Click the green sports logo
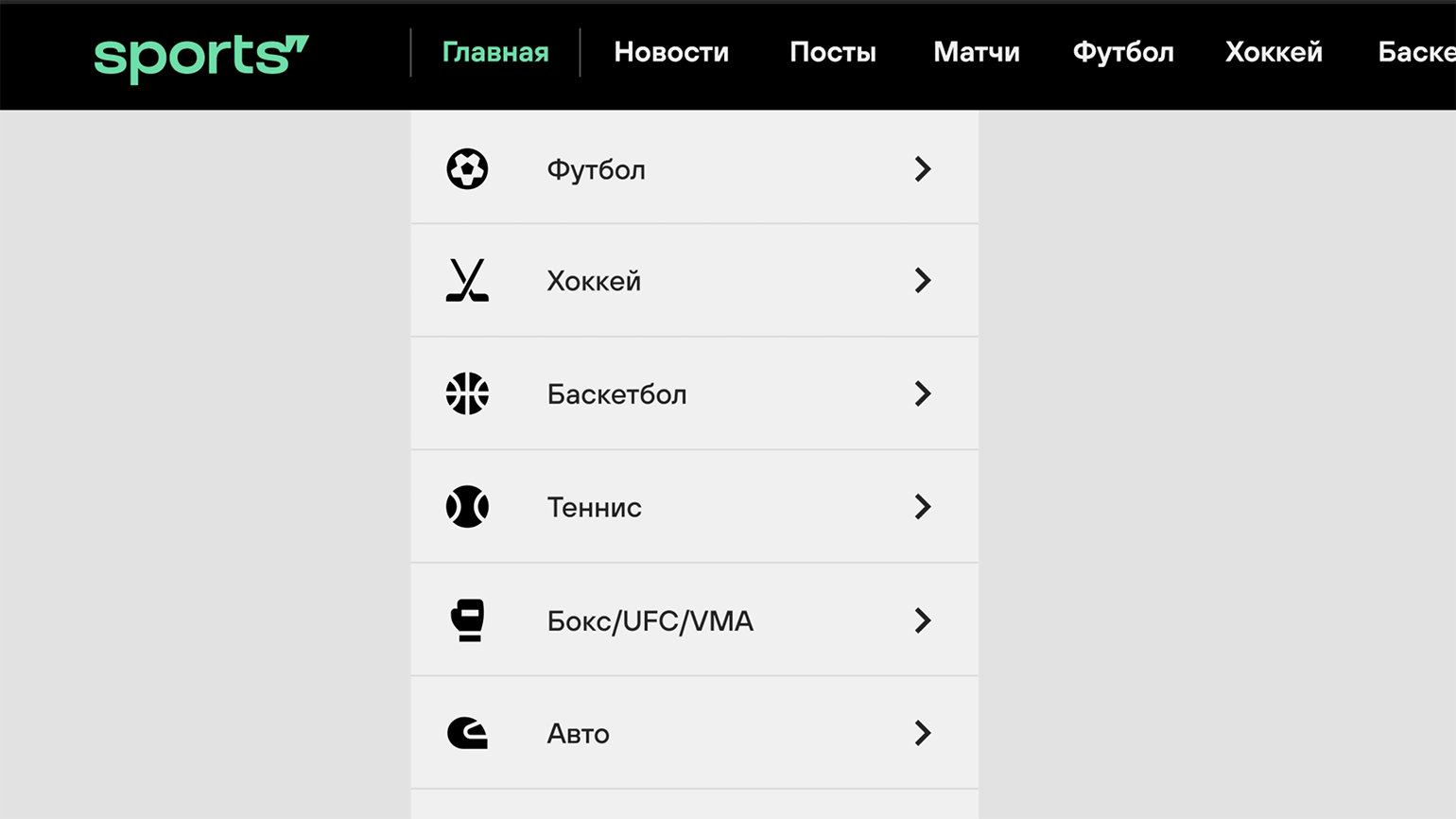 point(201,58)
